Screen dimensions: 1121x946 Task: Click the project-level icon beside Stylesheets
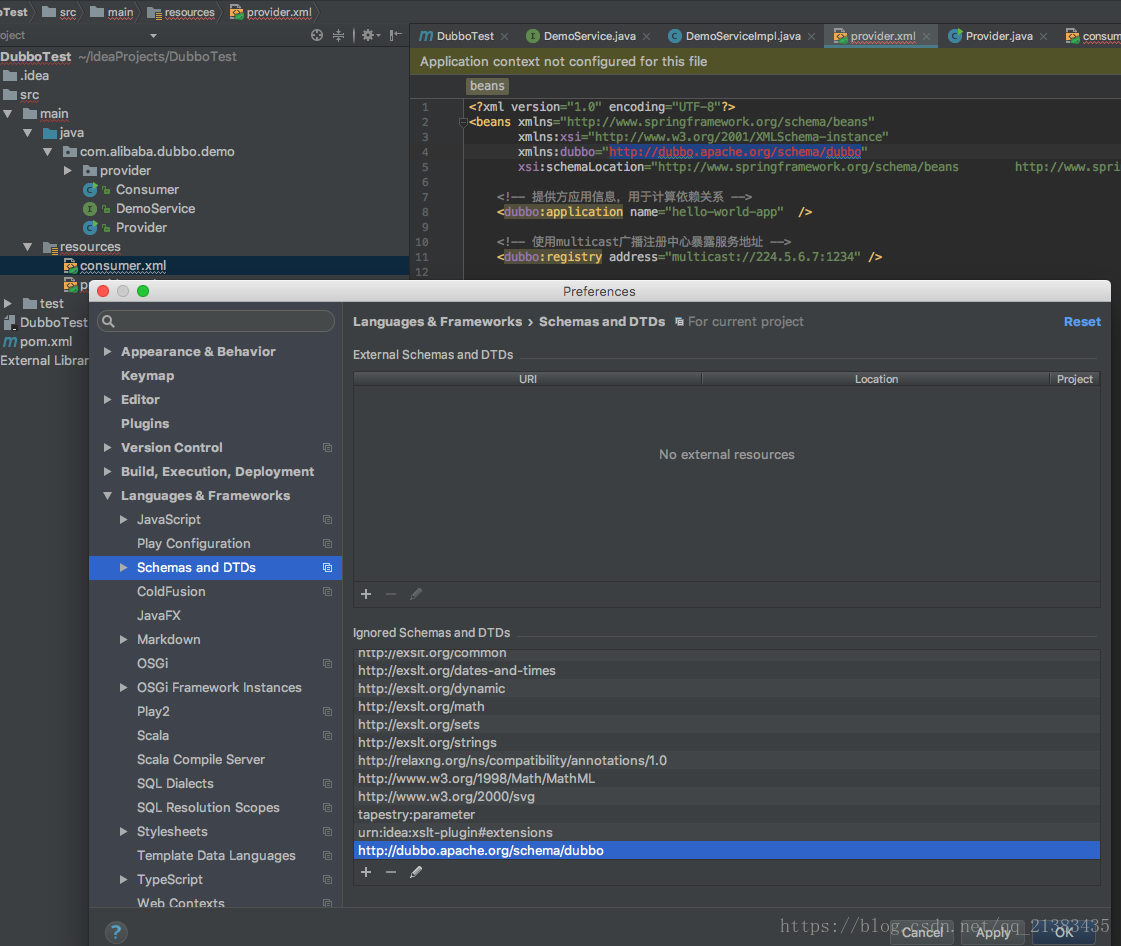click(x=327, y=832)
